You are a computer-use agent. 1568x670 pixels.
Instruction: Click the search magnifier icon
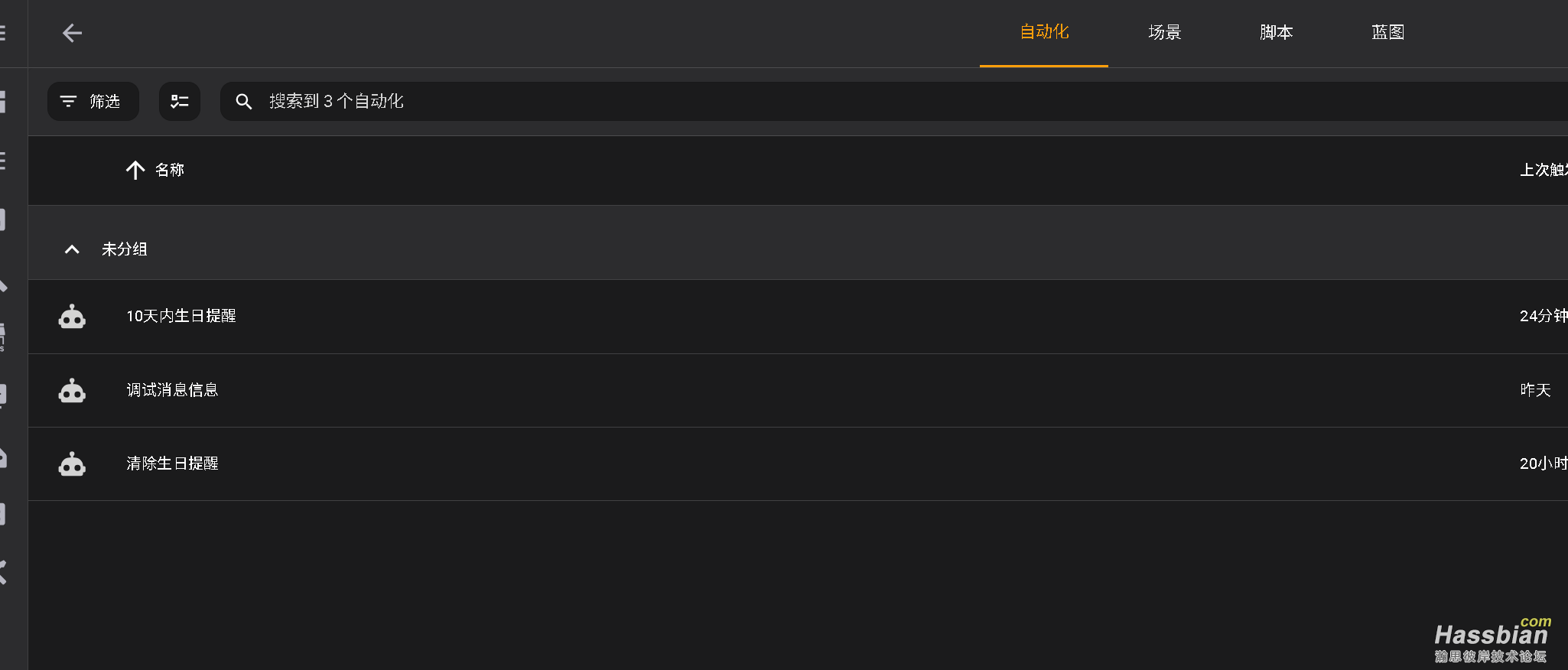pyautogui.click(x=243, y=101)
